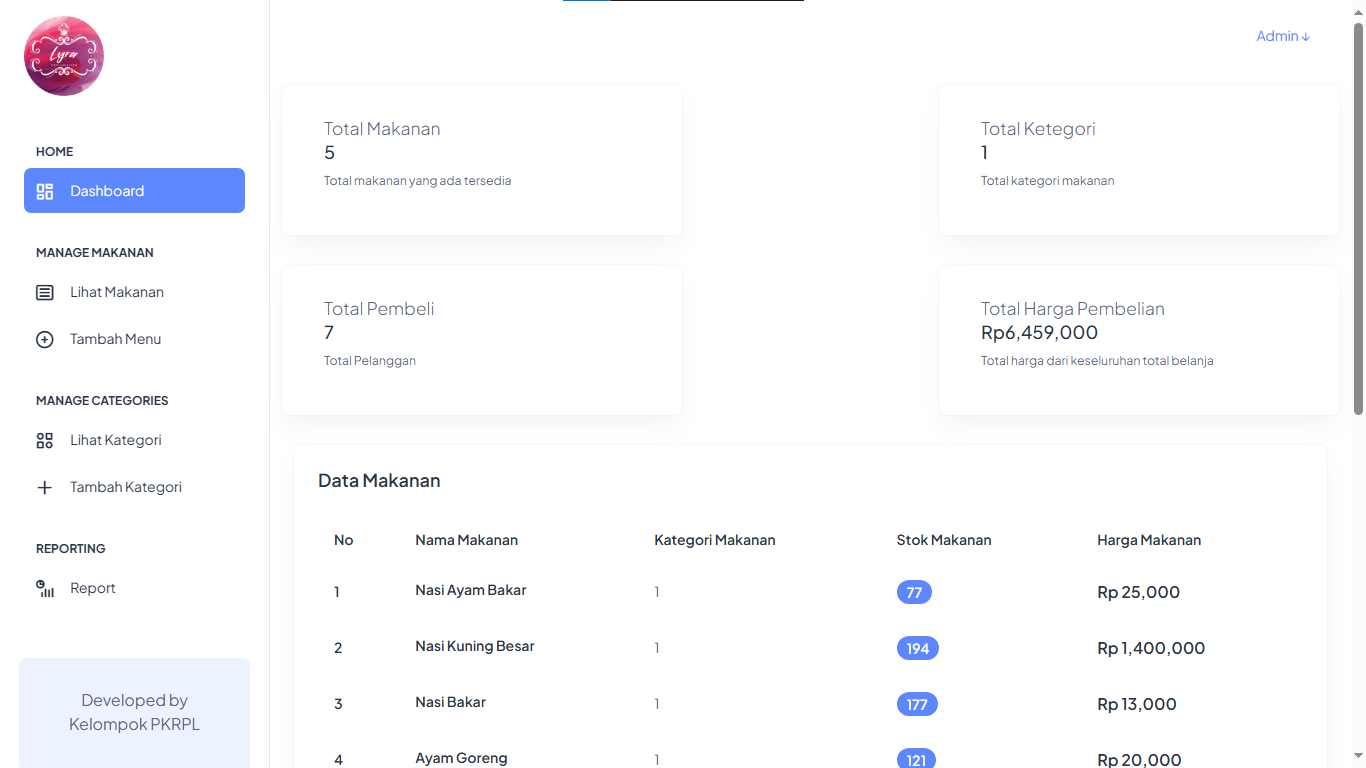
Task: Click the stock badge showing 77
Action: tap(914, 592)
